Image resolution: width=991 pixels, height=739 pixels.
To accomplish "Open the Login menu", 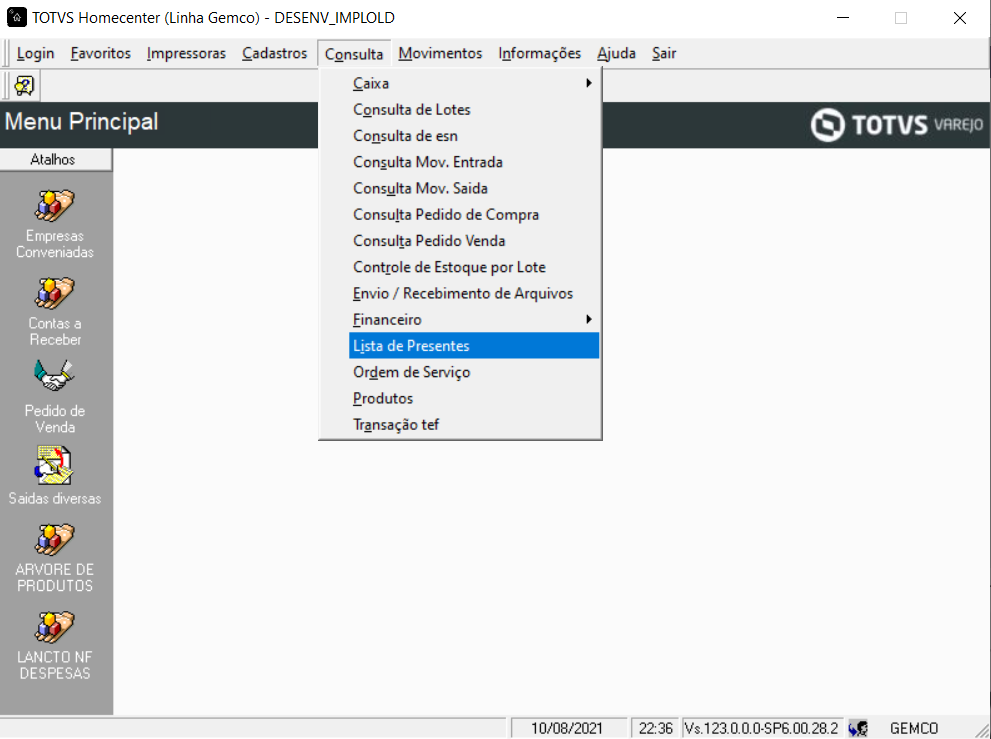I will pyautogui.click(x=35, y=54).
